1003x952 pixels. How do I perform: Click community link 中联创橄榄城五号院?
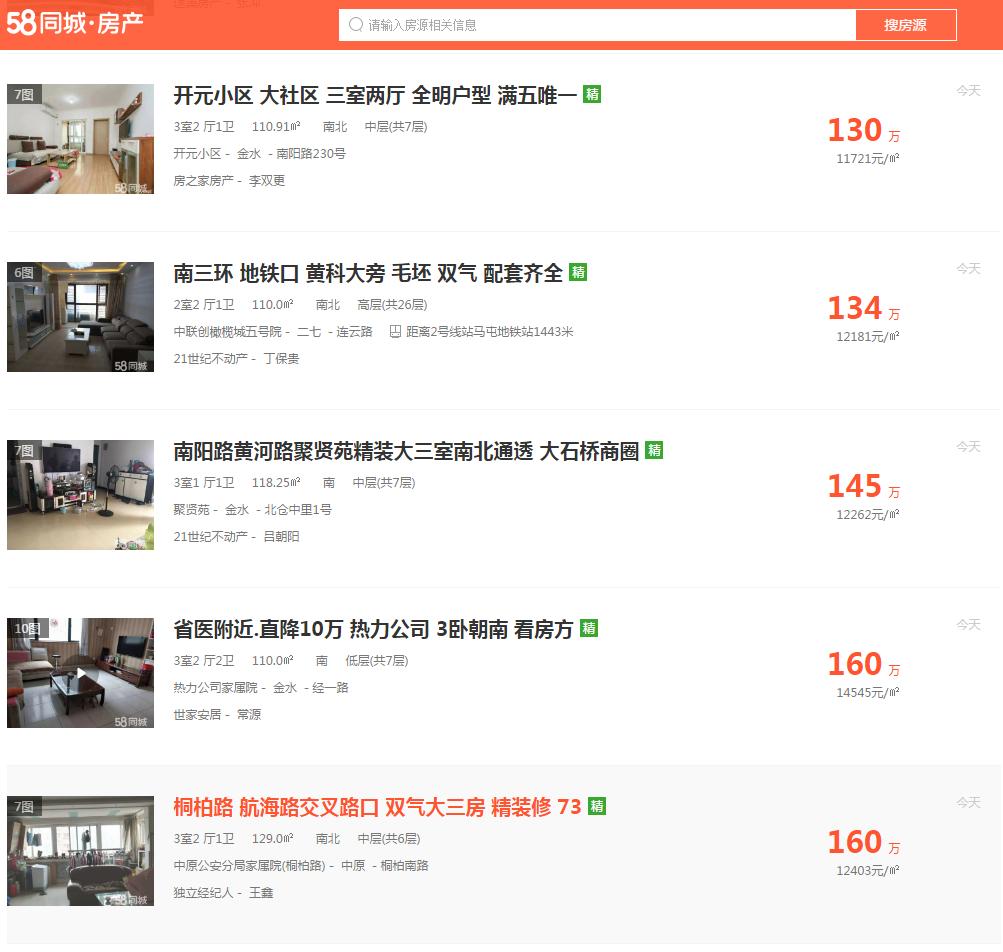[227, 331]
